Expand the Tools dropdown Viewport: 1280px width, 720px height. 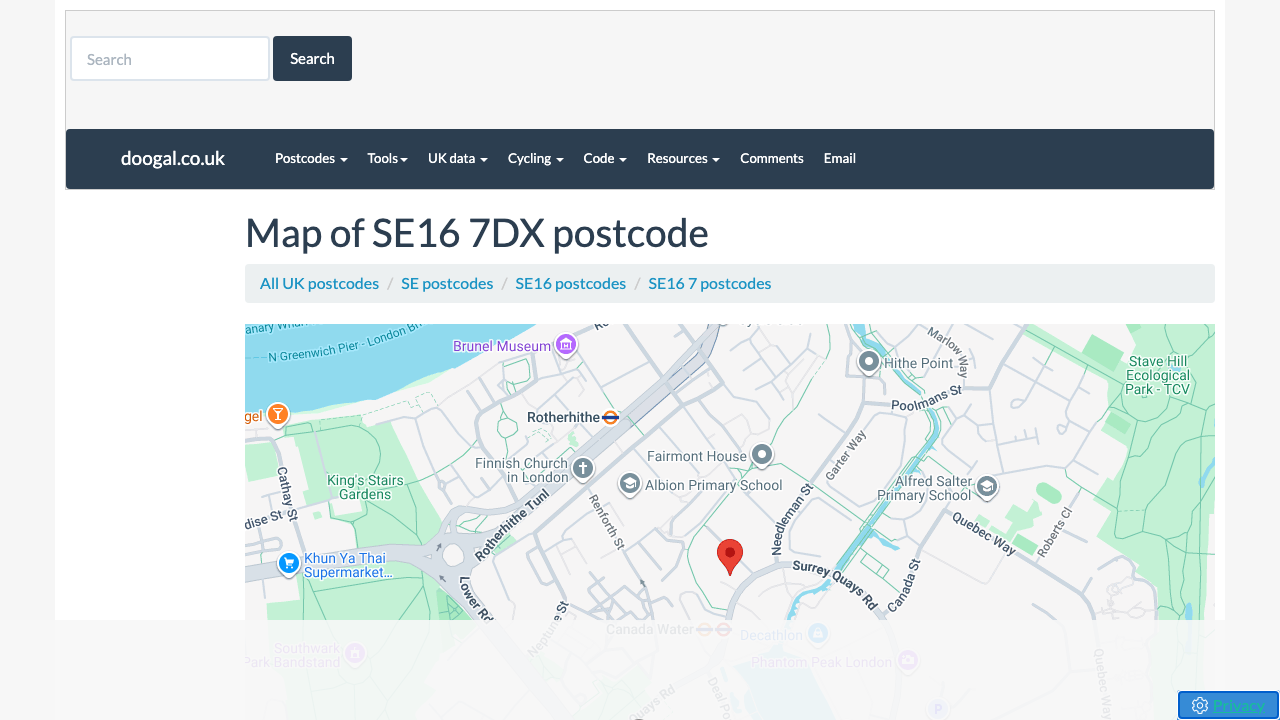[387, 158]
